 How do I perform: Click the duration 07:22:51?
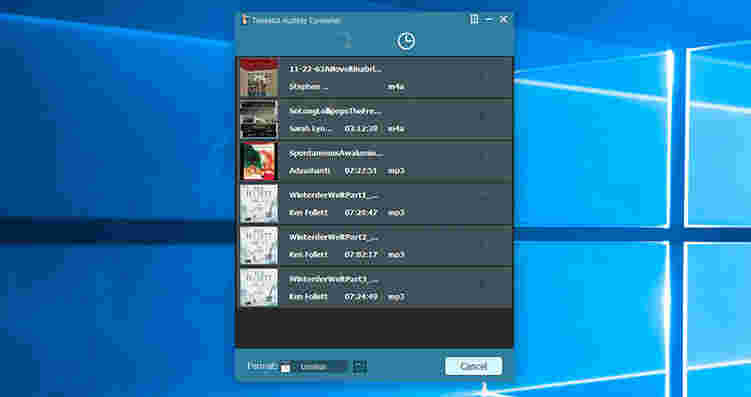pyautogui.click(x=361, y=171)
